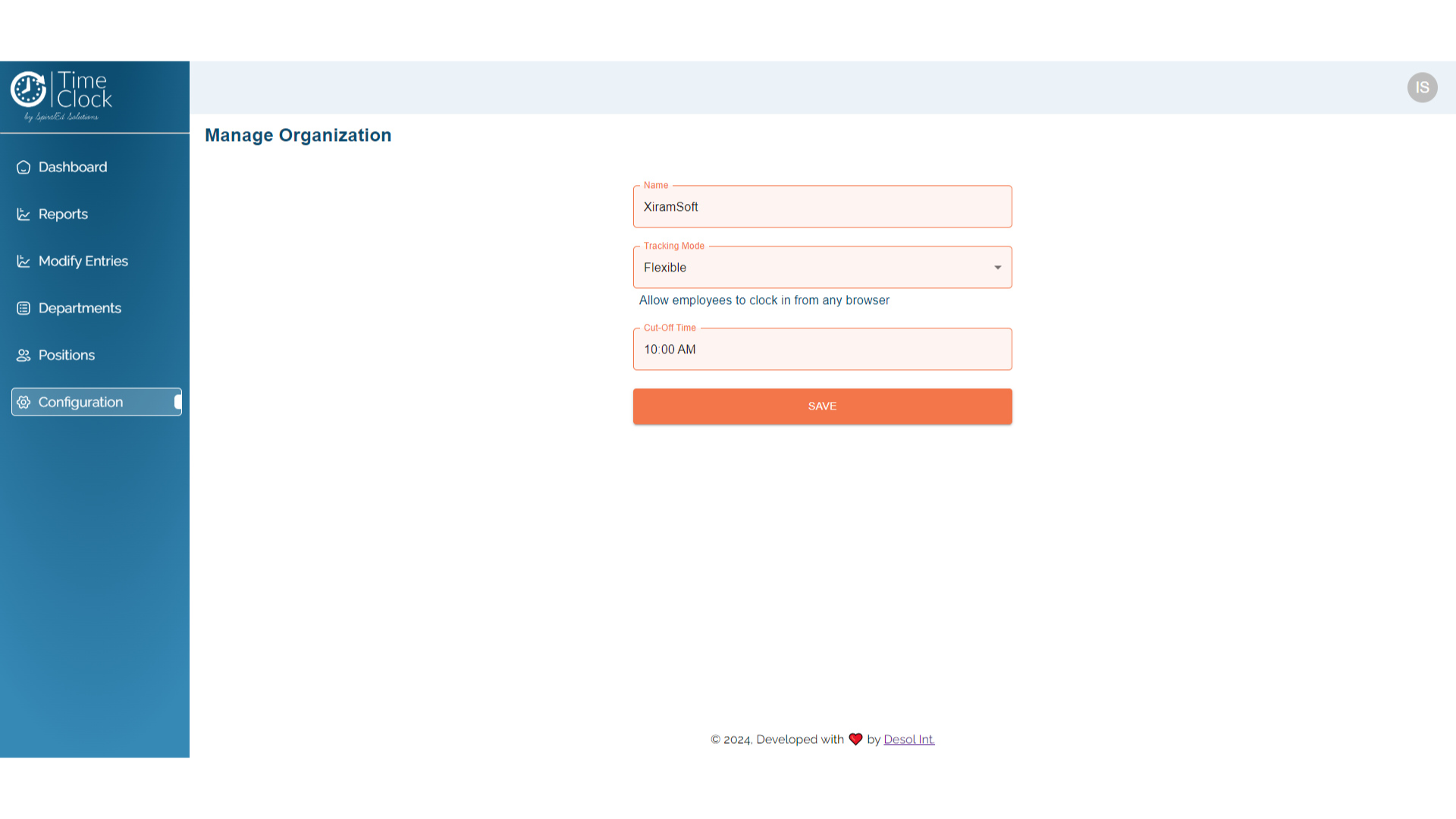Open the IS user avatar menu
The width and height of the screenshot is (1456, 819).
[1422, 88]
